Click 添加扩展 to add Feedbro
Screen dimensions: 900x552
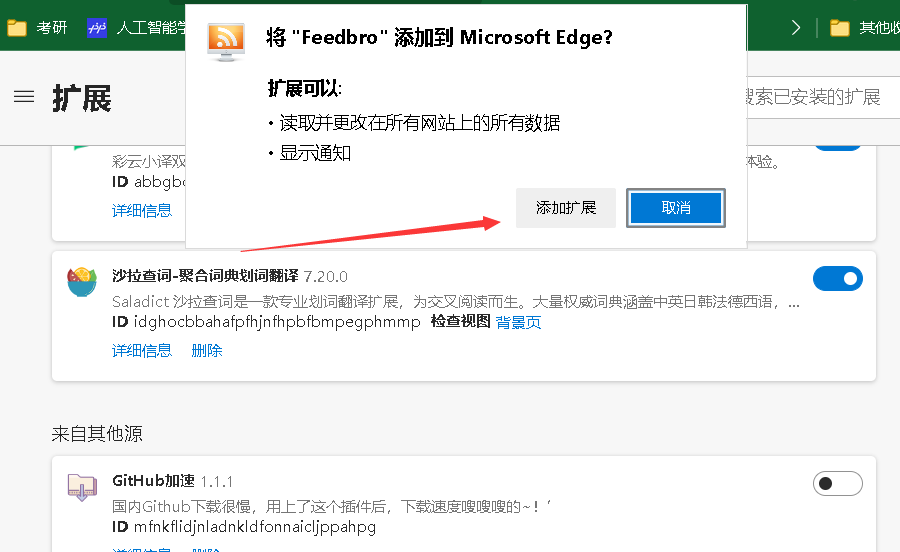[566, 208]
